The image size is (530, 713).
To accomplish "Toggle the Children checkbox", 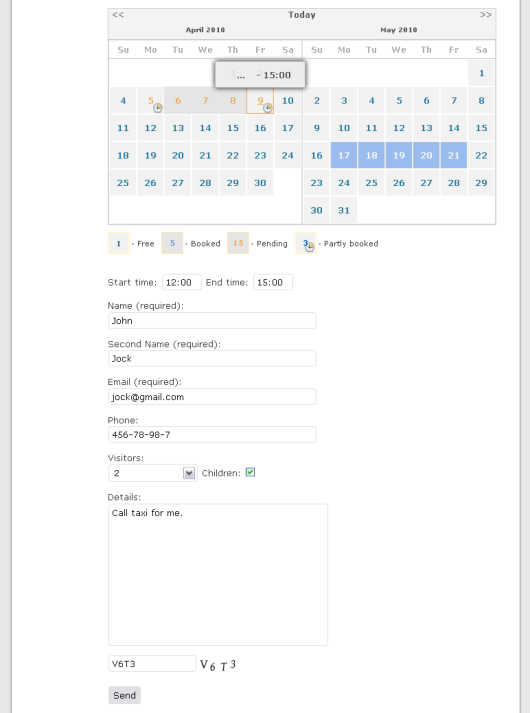I will [250, 472].
